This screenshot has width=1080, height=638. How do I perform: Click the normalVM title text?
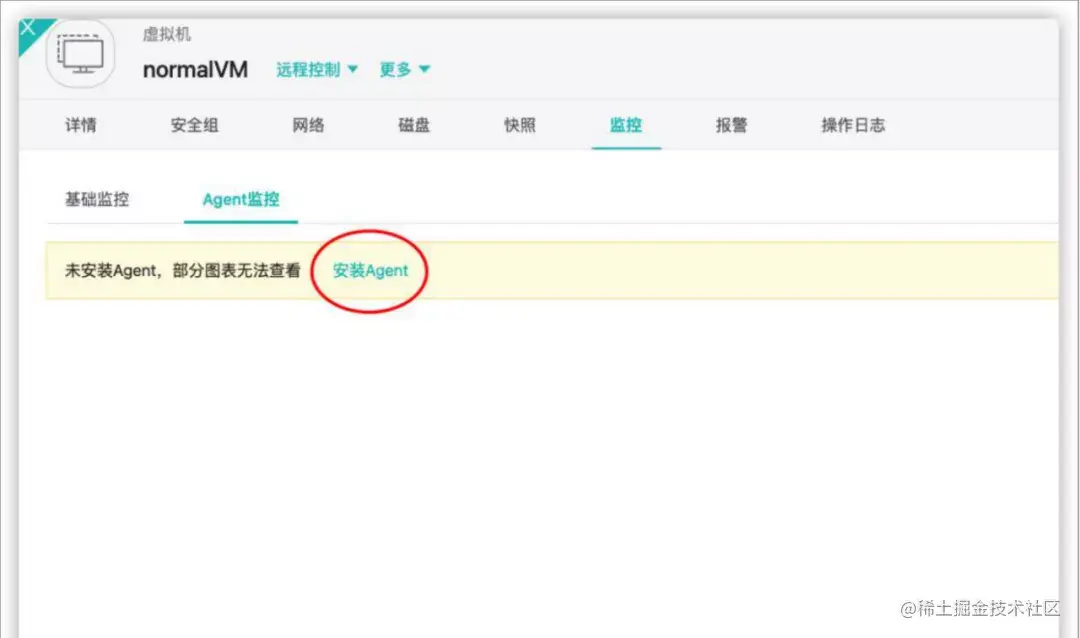point(195,70)
